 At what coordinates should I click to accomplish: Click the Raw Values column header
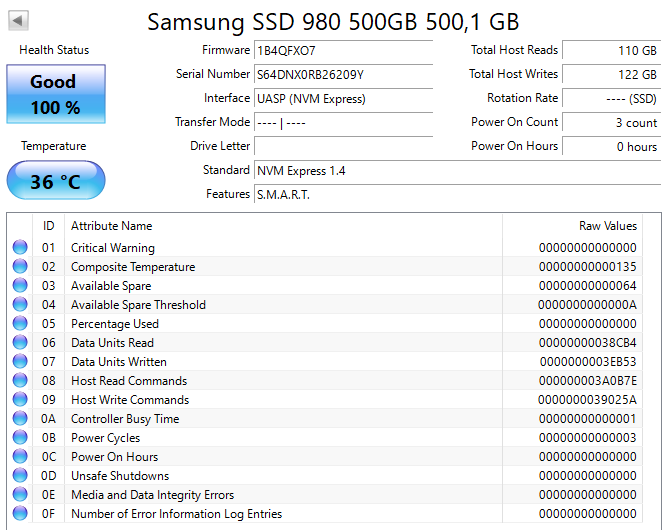click(x=607, y=226)
